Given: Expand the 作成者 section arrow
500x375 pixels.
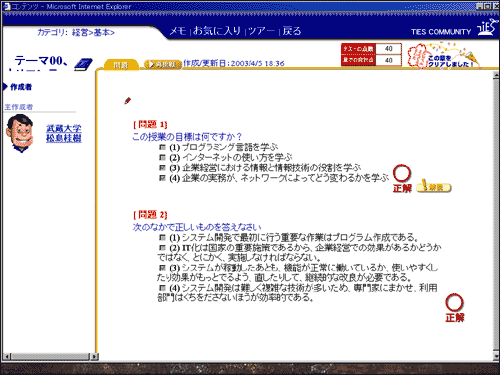Looking at the screenshot, I should click(5, 87).
